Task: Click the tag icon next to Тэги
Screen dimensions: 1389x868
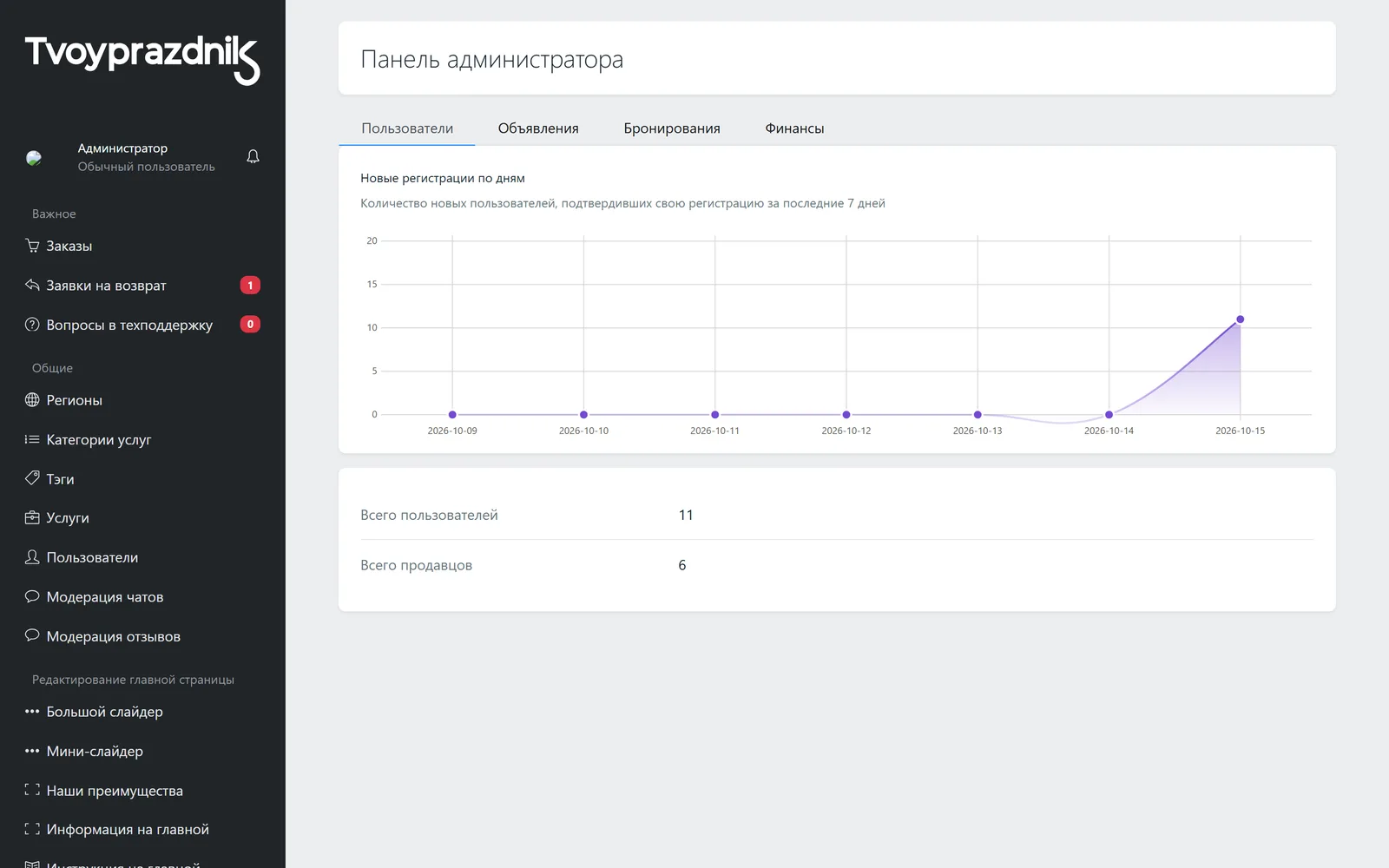Action: [x=32, y=478]
